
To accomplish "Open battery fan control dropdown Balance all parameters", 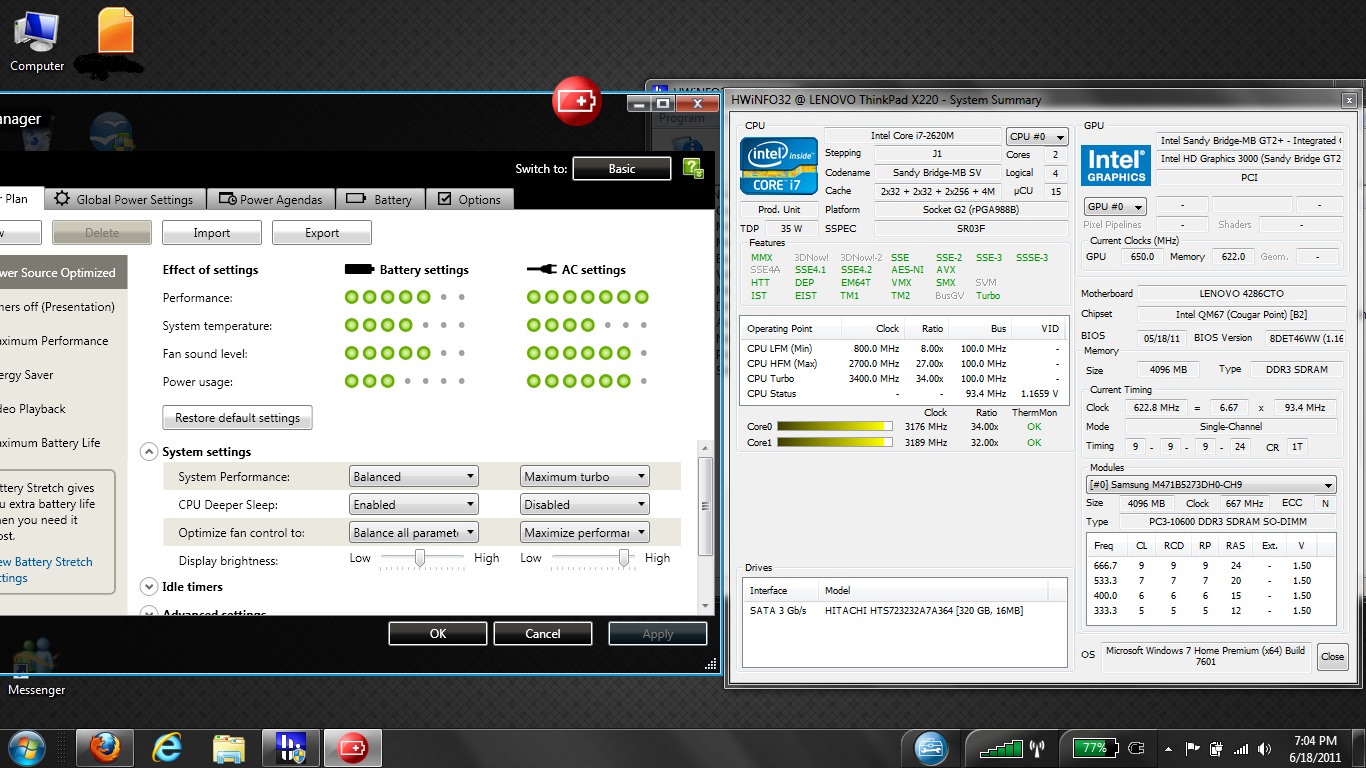I will [414, 533].
